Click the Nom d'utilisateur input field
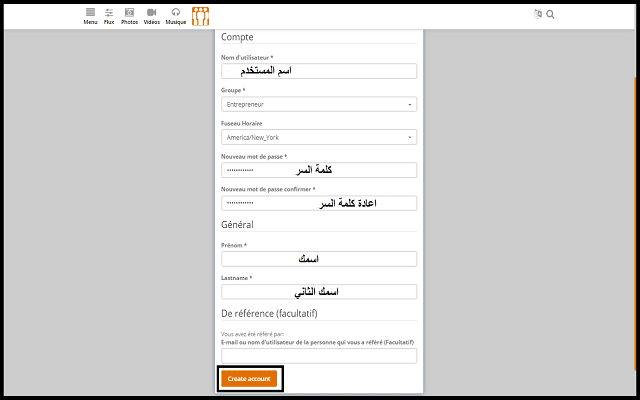 tap(319, 71)
